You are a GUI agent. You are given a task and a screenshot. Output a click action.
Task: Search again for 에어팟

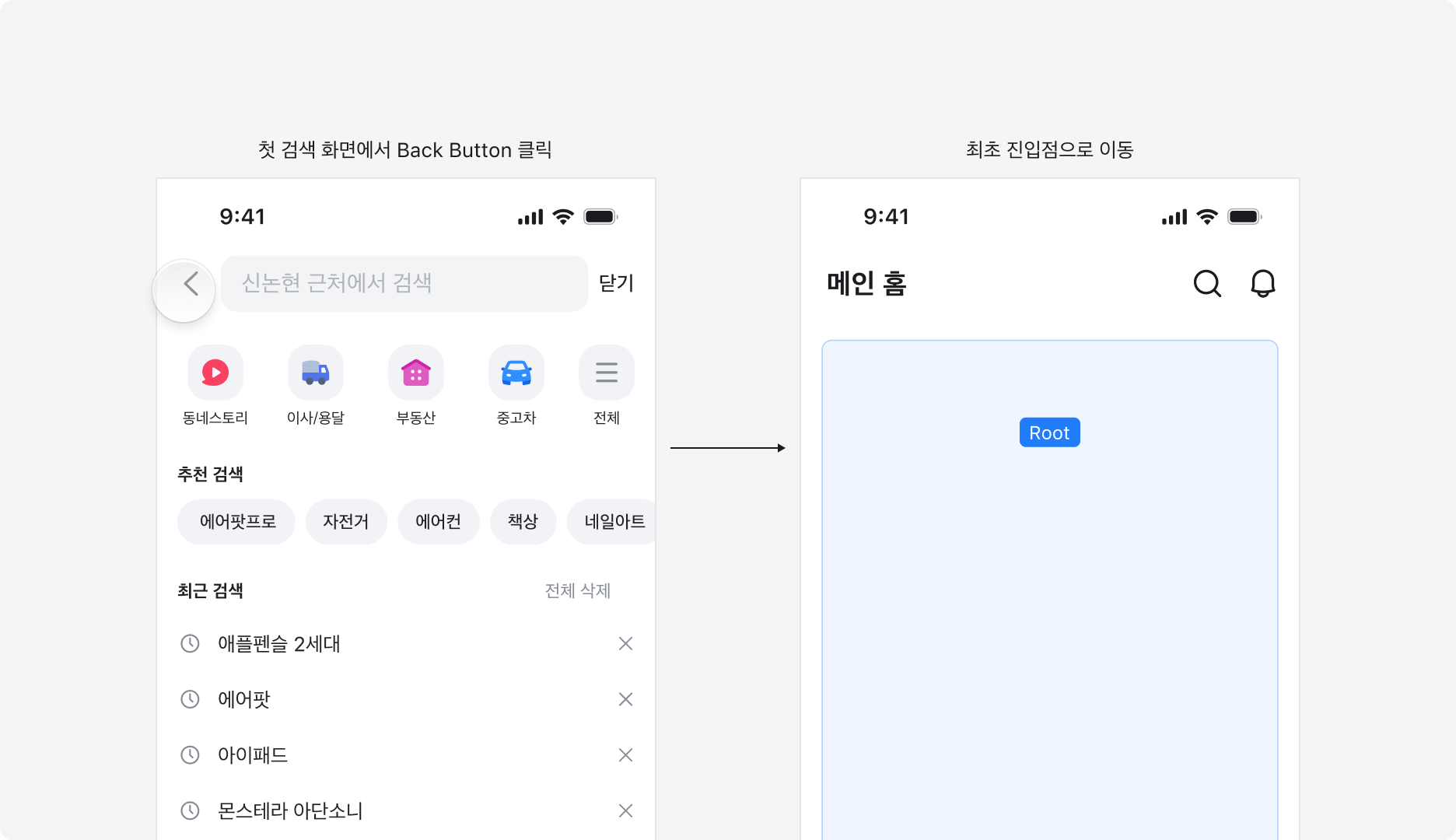pyautogui.click(x=244, y=699)
